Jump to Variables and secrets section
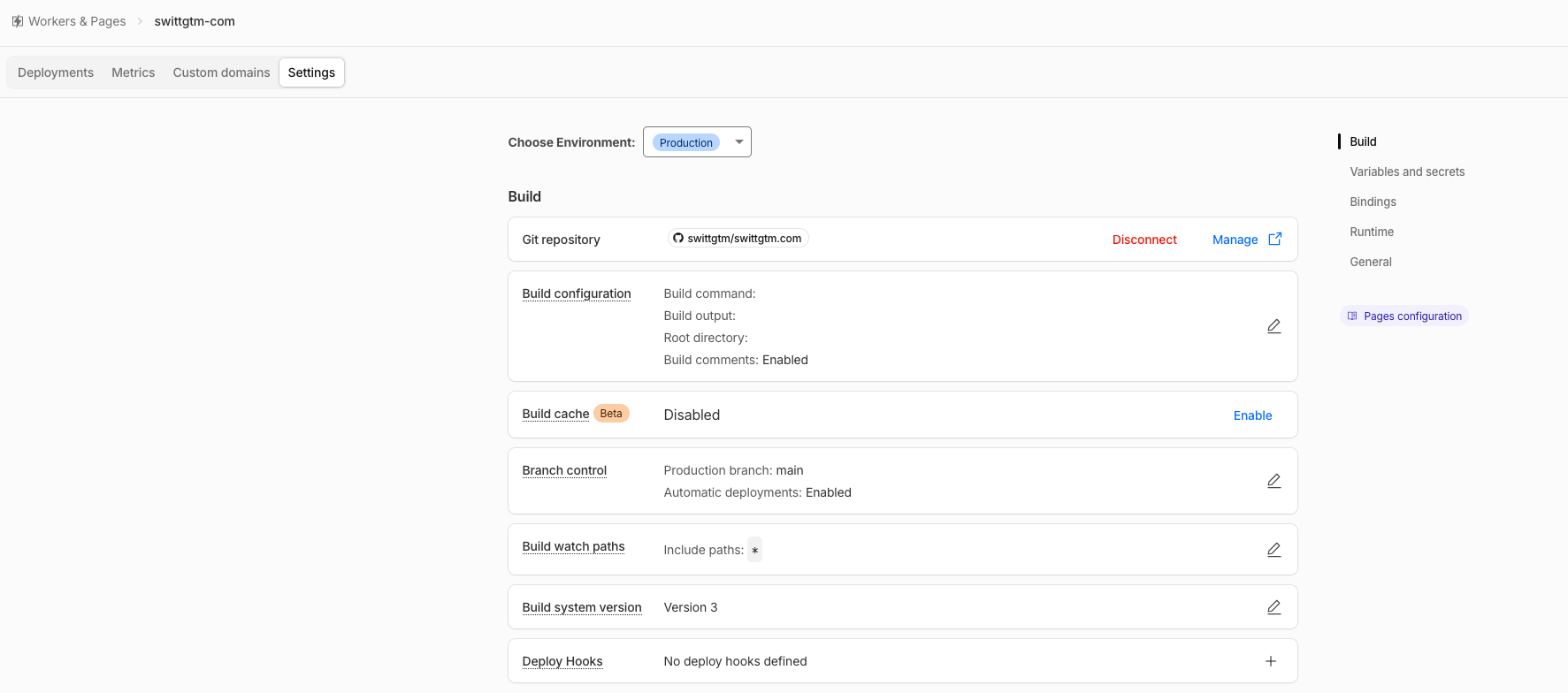 tap(1407, 171)
